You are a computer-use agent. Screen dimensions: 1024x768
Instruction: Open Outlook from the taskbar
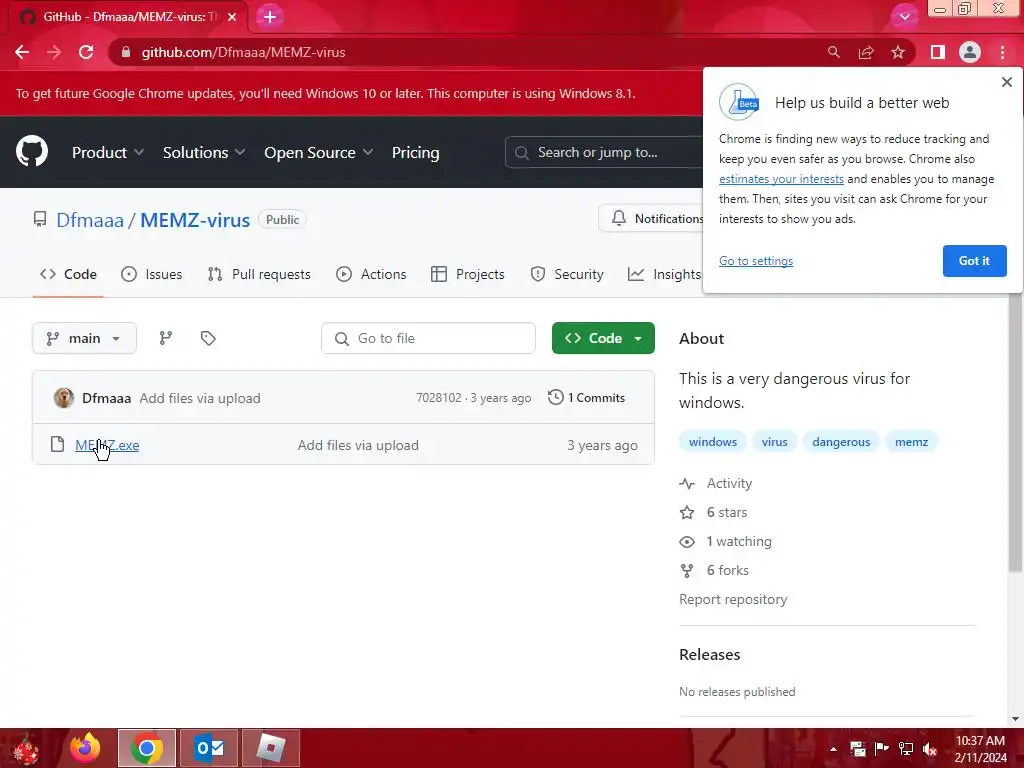click(x=209, y=748)
